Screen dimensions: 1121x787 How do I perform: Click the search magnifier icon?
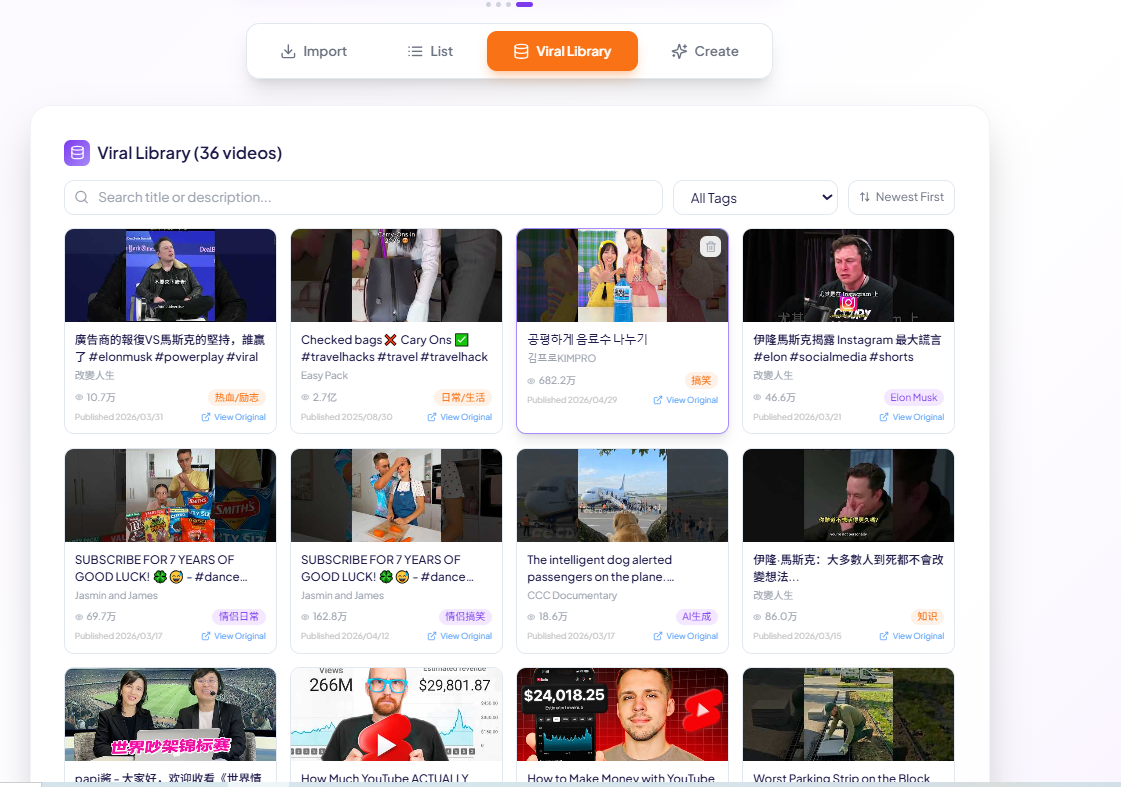tap(82, 197)
